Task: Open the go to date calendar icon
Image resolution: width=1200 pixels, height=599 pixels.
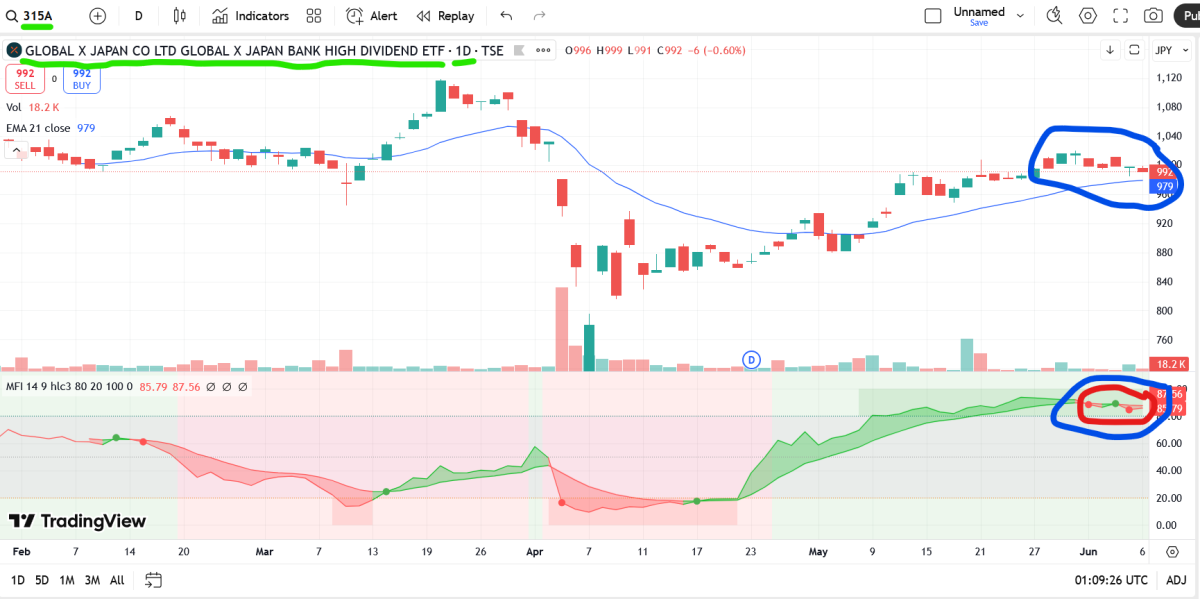Action: tap(153, 580)
